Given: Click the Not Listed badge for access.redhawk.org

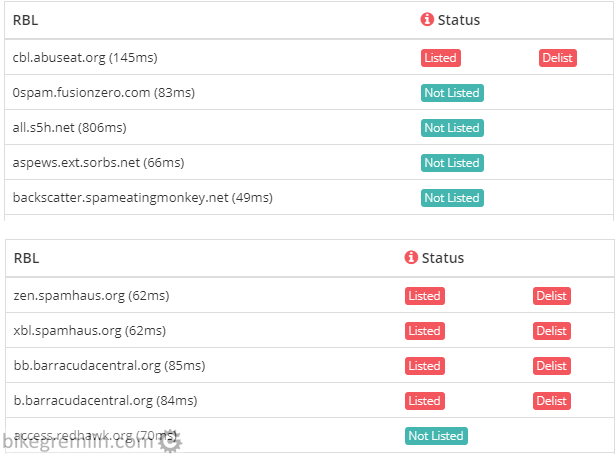Looking at the screenshot, I should coord(436,436).
